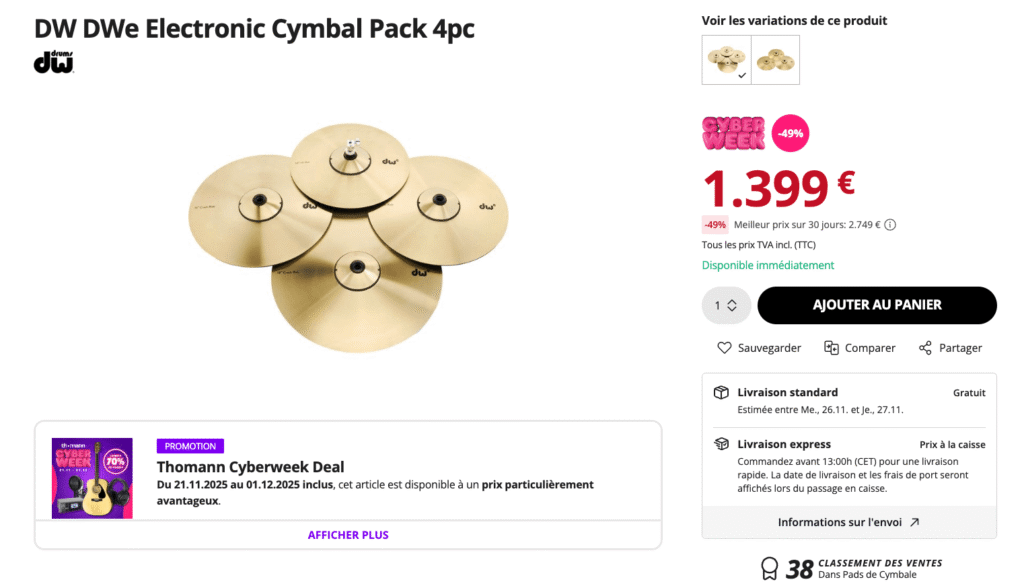Click the heart icon to save product
Image resolution: width=1024 pixels, height=588 pixels.
coord(724,347)
